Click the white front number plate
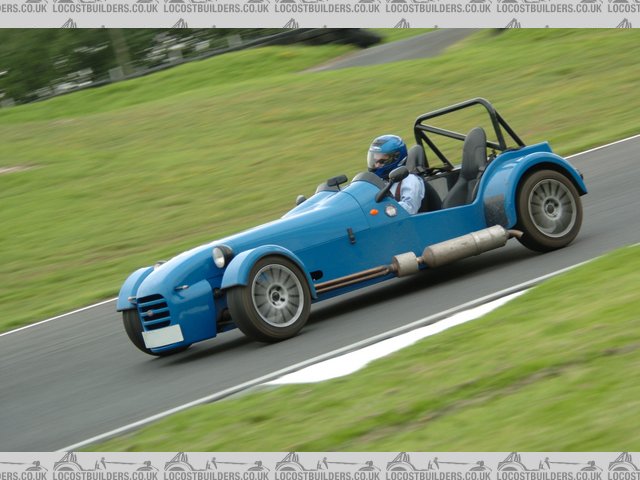Viewport: 640px width, 480px height. [163, 336]
